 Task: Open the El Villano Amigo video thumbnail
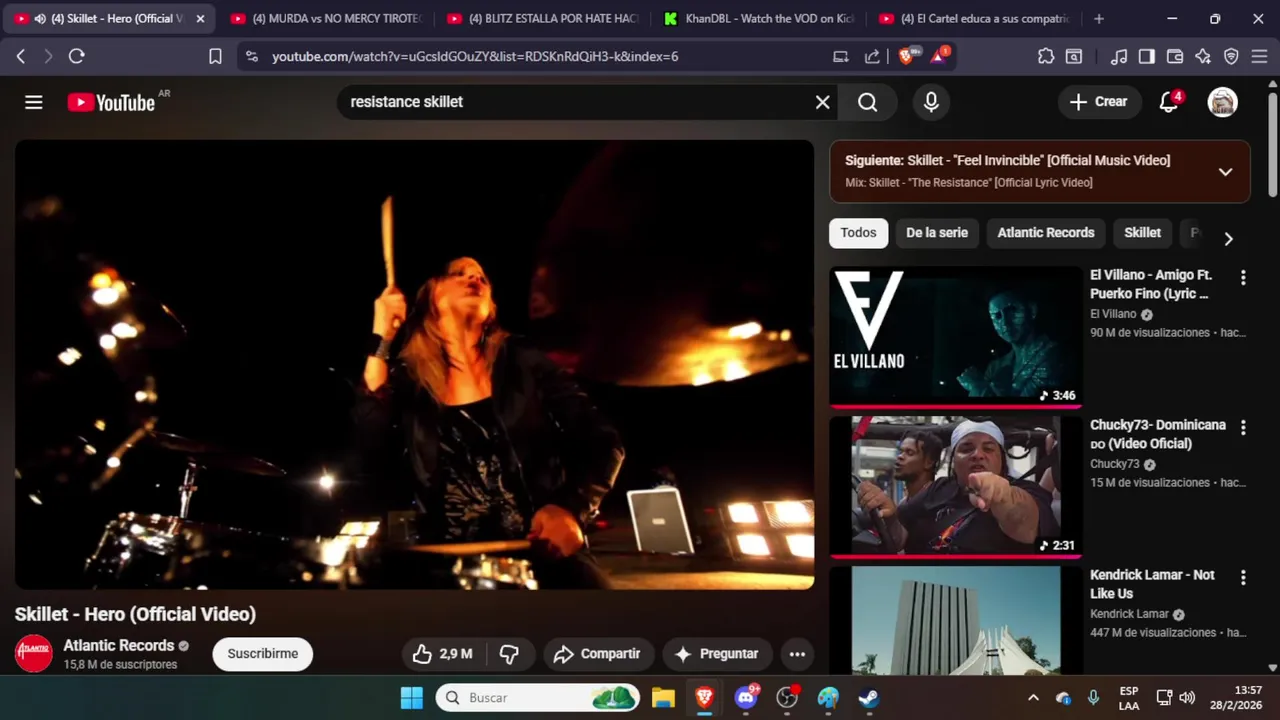coord(956,337)
